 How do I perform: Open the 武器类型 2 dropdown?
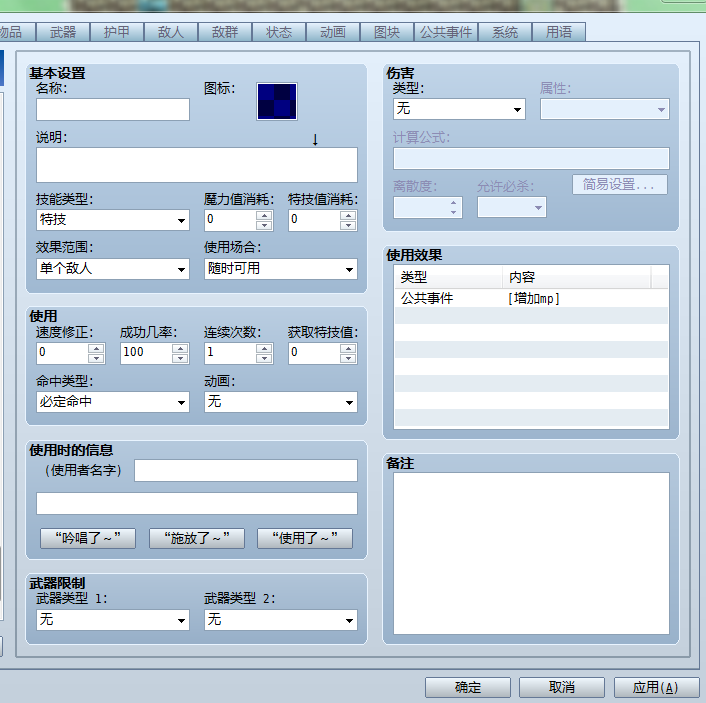coord(281,620)
